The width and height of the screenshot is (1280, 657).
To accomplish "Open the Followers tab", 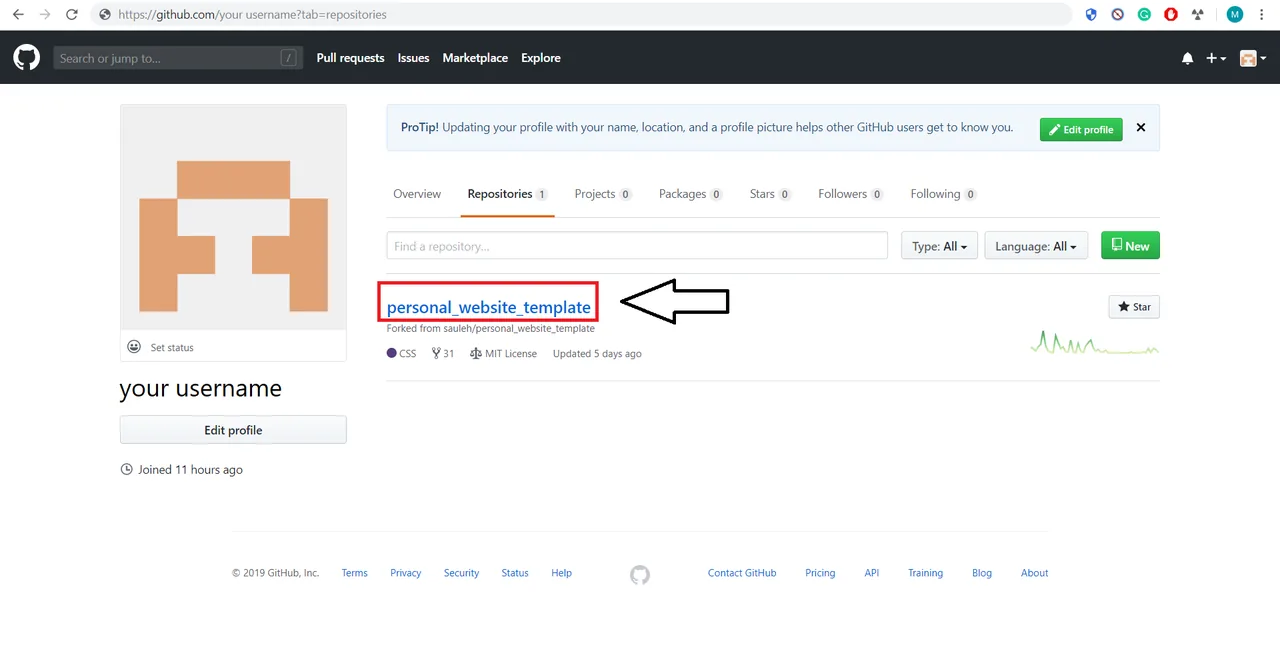I will tap(850, 194).
